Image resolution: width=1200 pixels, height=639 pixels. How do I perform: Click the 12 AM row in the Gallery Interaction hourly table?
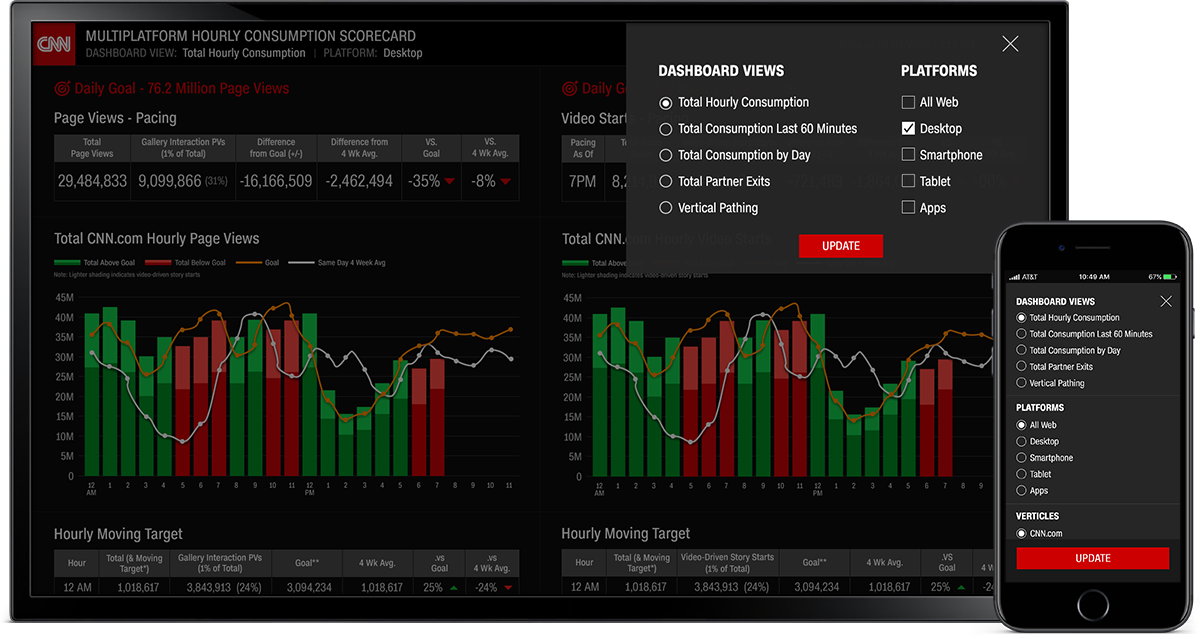click(x=287, y=588)
